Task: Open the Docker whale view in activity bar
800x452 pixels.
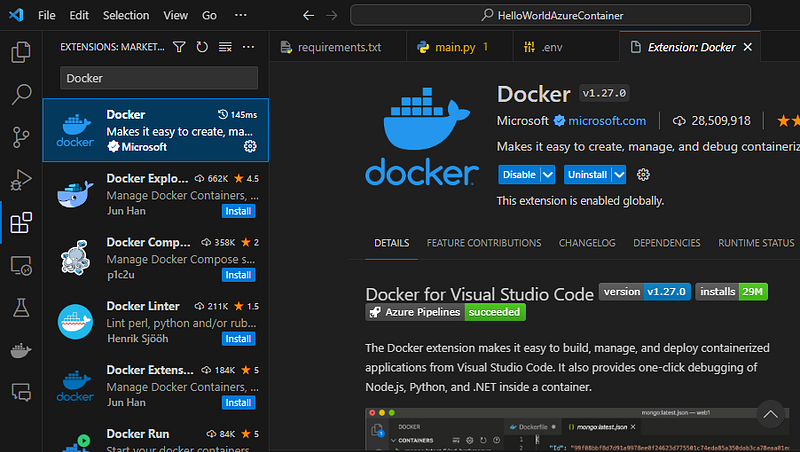Action: (x=21, y=350)
